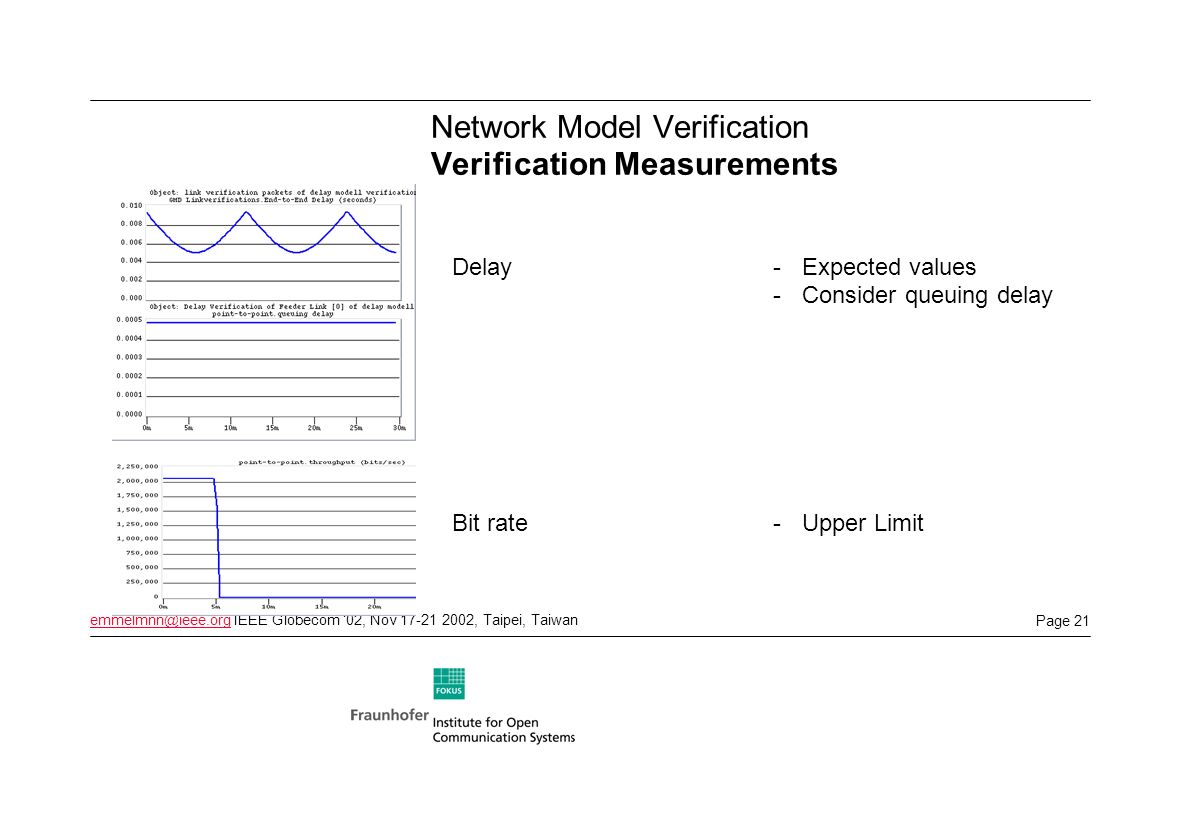Click 'IEEE Globecom 02' conference footer text
Viewport: 1188px width, 840px height.
[x=298, y=620]
